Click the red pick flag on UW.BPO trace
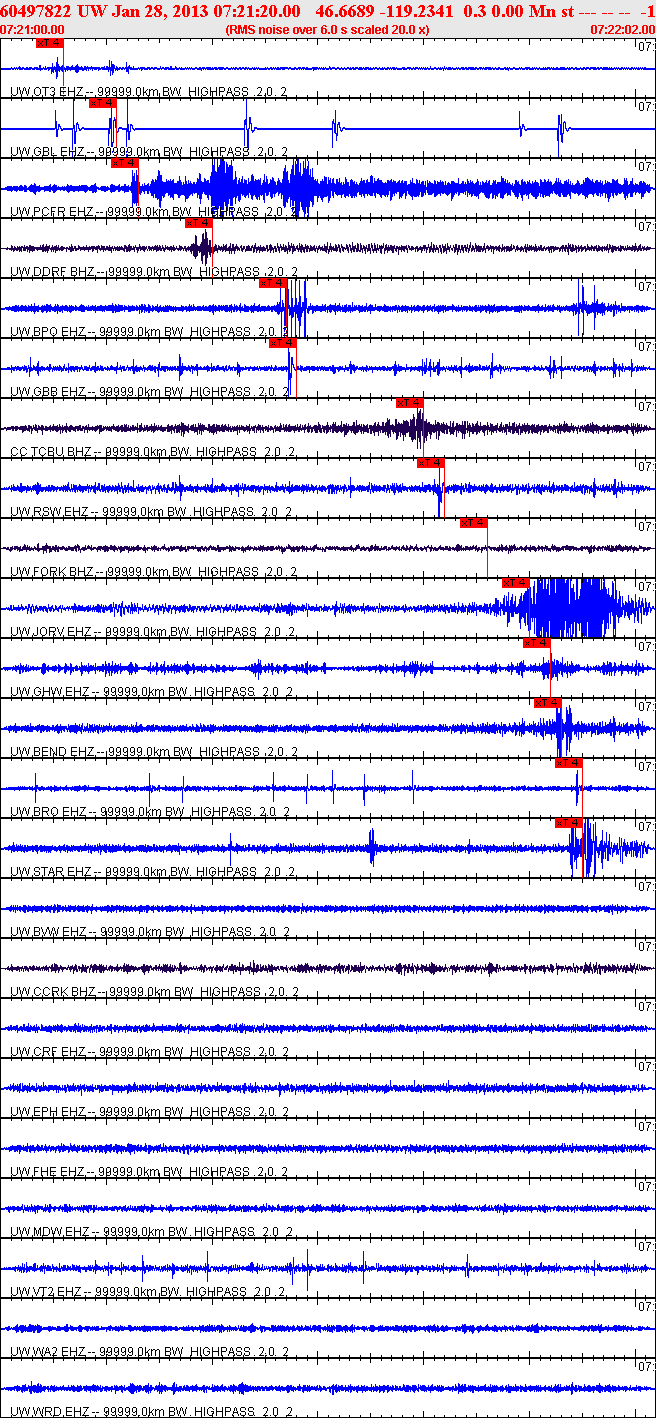The height and width of the screenshot is (1418, 656). coord(273,283)
